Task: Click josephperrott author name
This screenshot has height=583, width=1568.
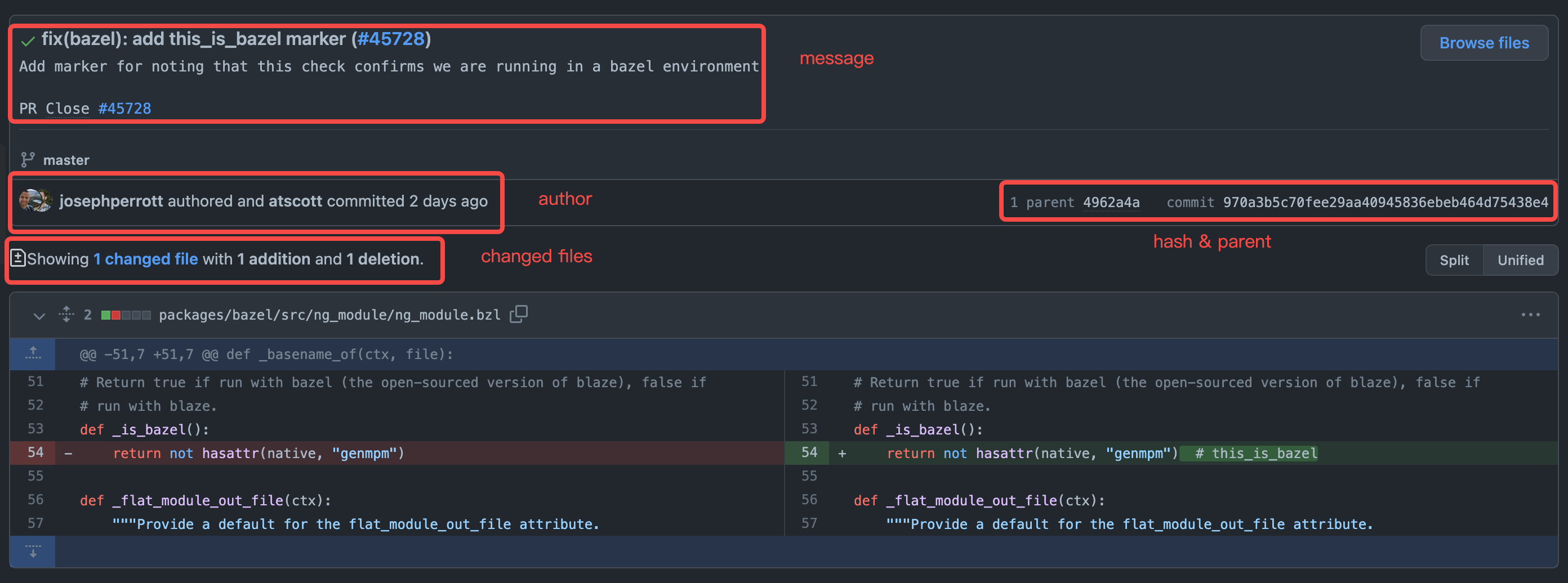Action: coord(112,200)
